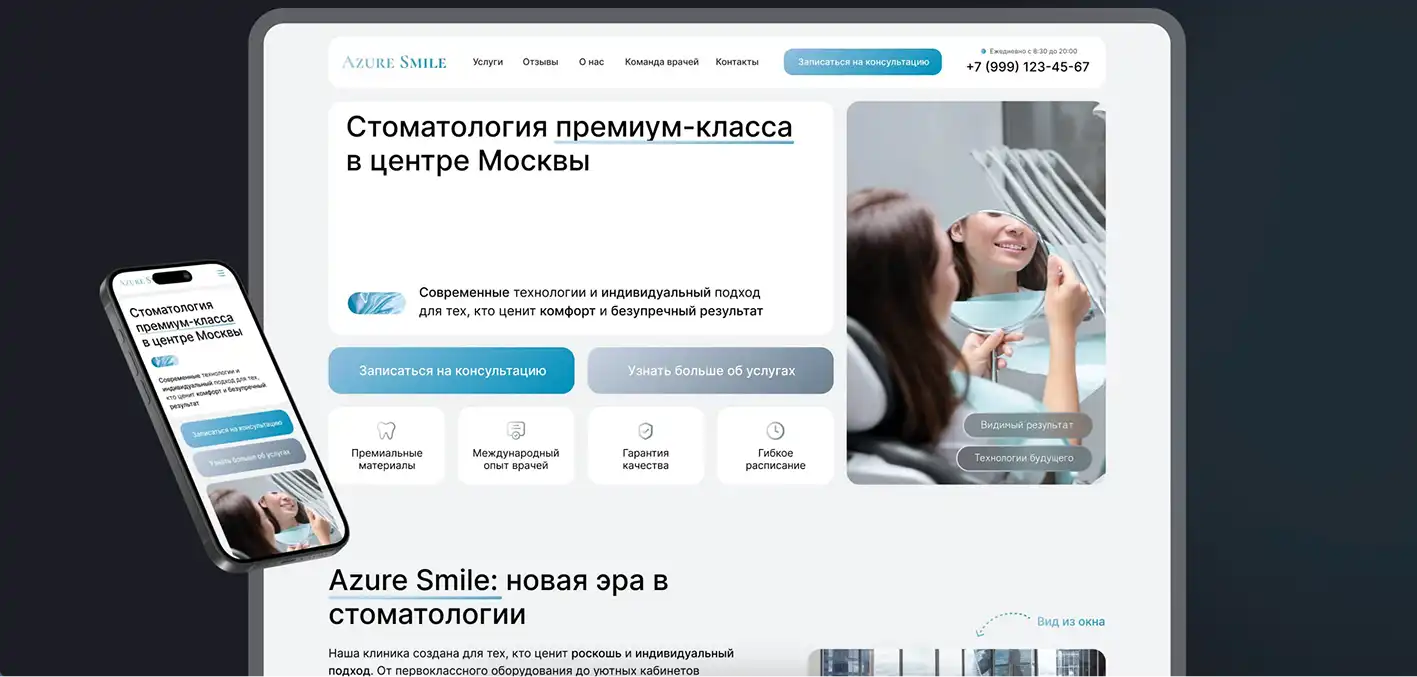Click the tooth icon above Премиальные материалы
The image size is (1417, 677).
(386, 431)
